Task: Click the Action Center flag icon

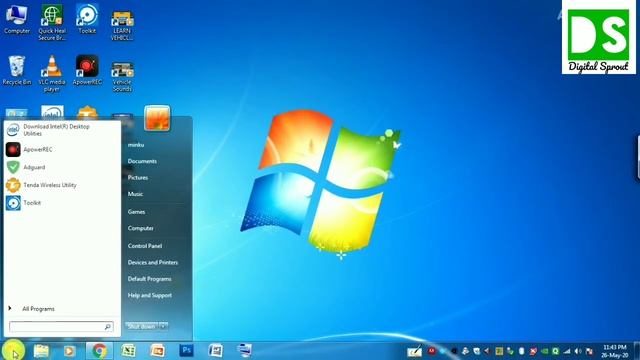Action: [589, 351]
